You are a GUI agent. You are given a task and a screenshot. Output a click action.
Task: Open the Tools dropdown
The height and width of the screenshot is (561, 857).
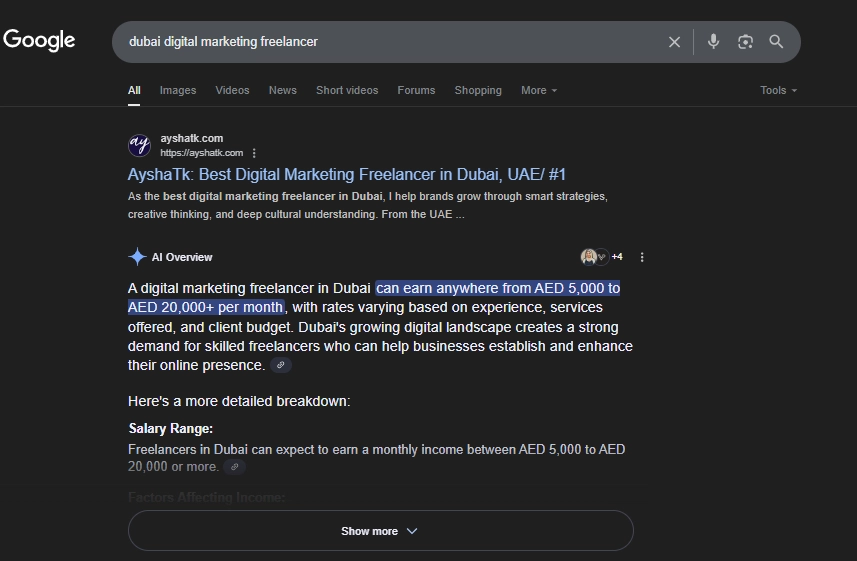[778, 90]
